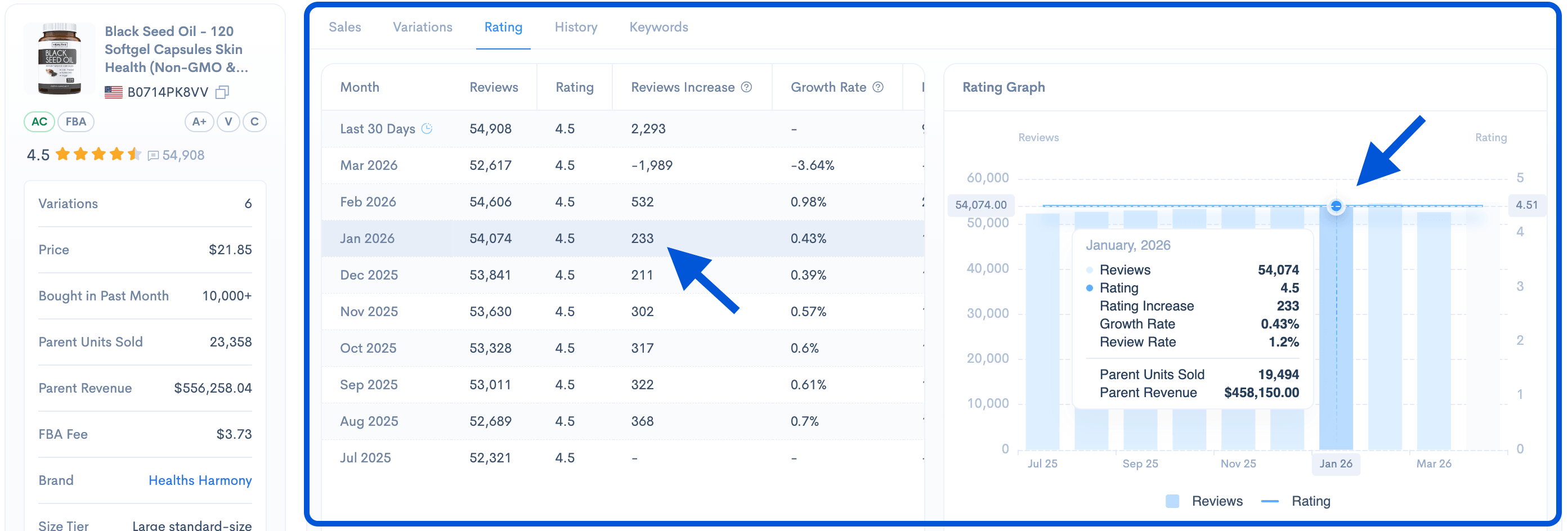The image size is (1568, 531).
Task: Open the Healths Harmony brand link
Action: [x=200, y=480]
